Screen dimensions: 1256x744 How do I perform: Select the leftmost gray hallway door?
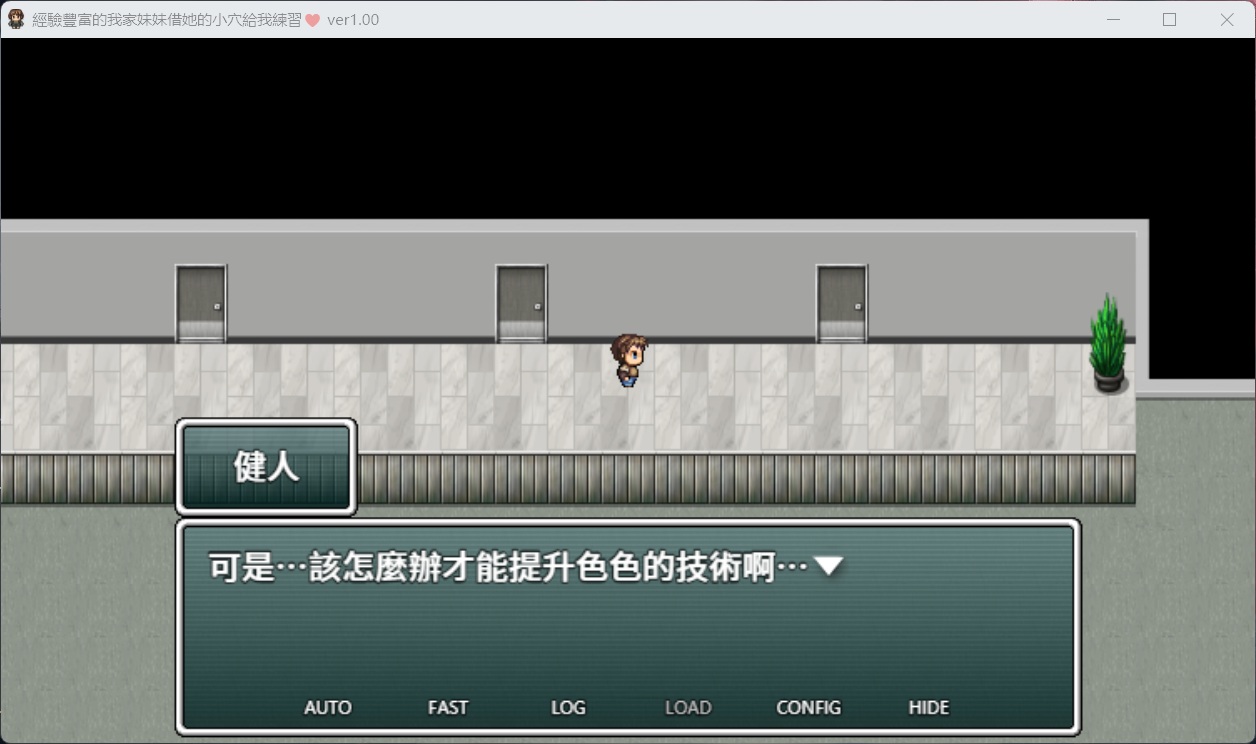click(201, 303)
